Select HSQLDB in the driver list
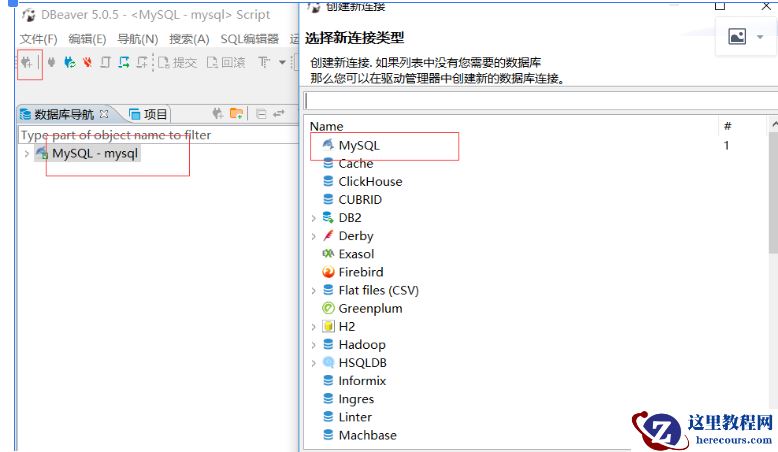 point(362,363)
